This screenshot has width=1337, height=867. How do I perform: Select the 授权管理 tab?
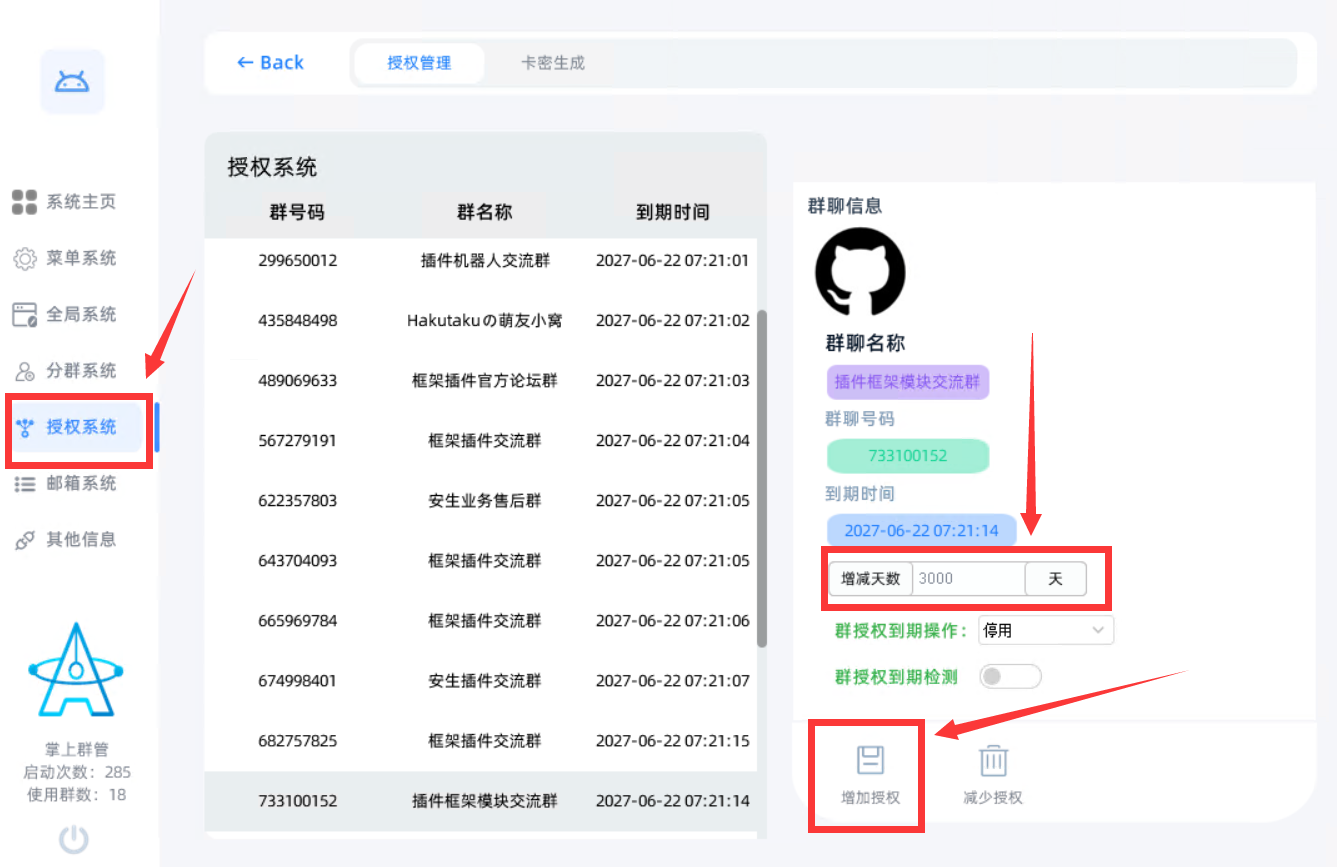coord(419,63)
